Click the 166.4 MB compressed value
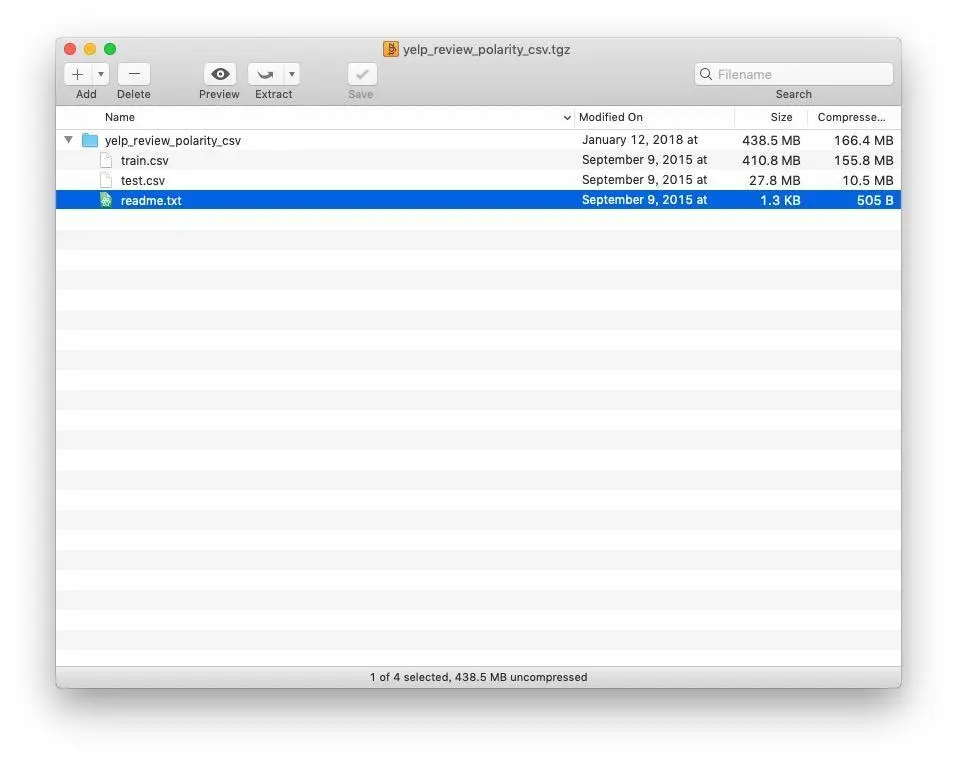 [864, 140]
